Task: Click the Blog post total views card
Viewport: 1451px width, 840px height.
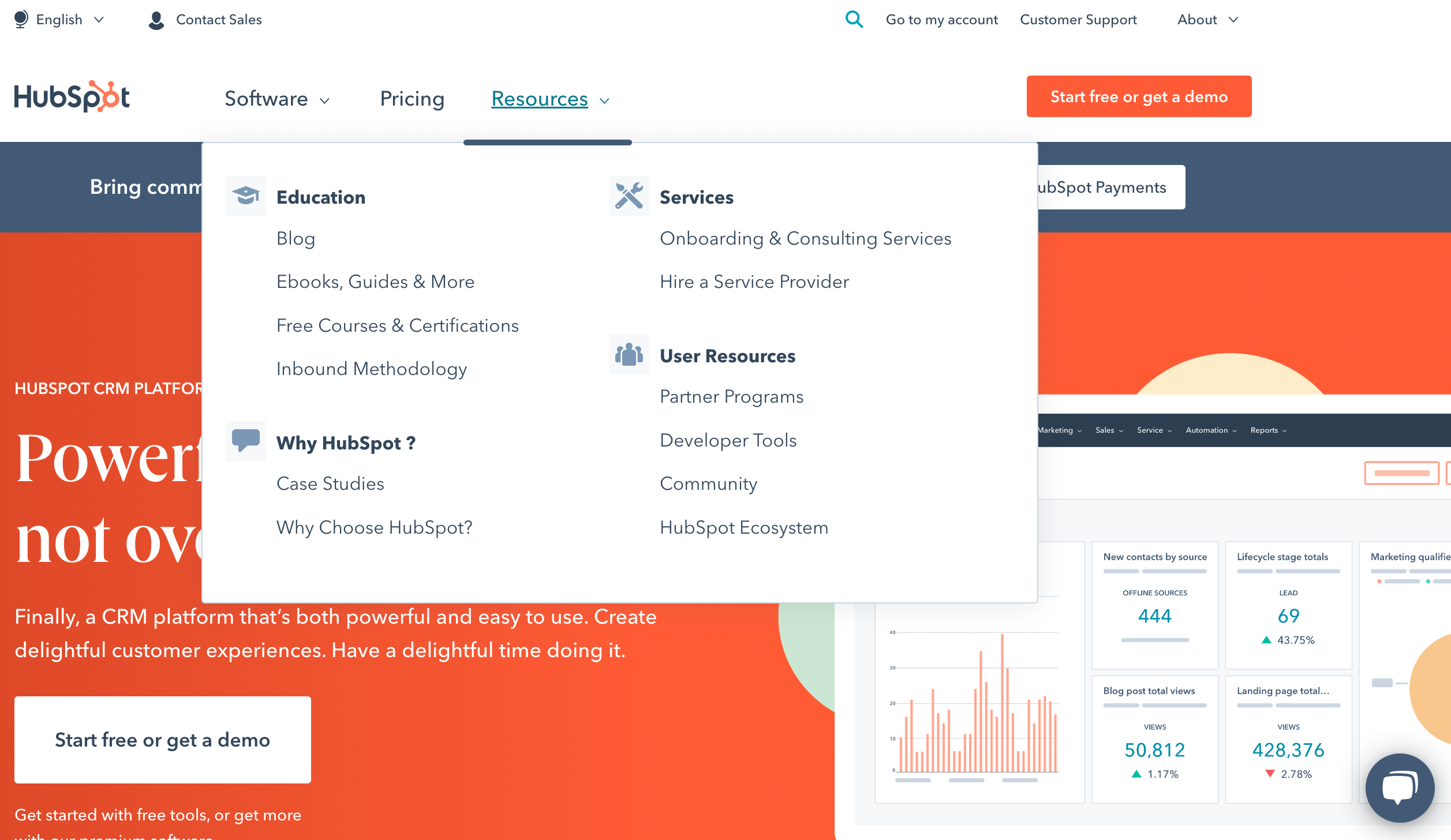Action: pos(1155,739)
